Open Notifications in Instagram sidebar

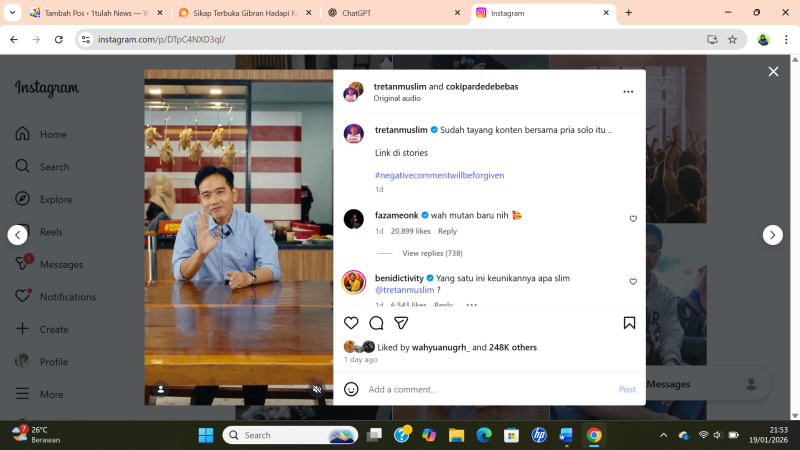pyautogui.click(x=55, y=296)
